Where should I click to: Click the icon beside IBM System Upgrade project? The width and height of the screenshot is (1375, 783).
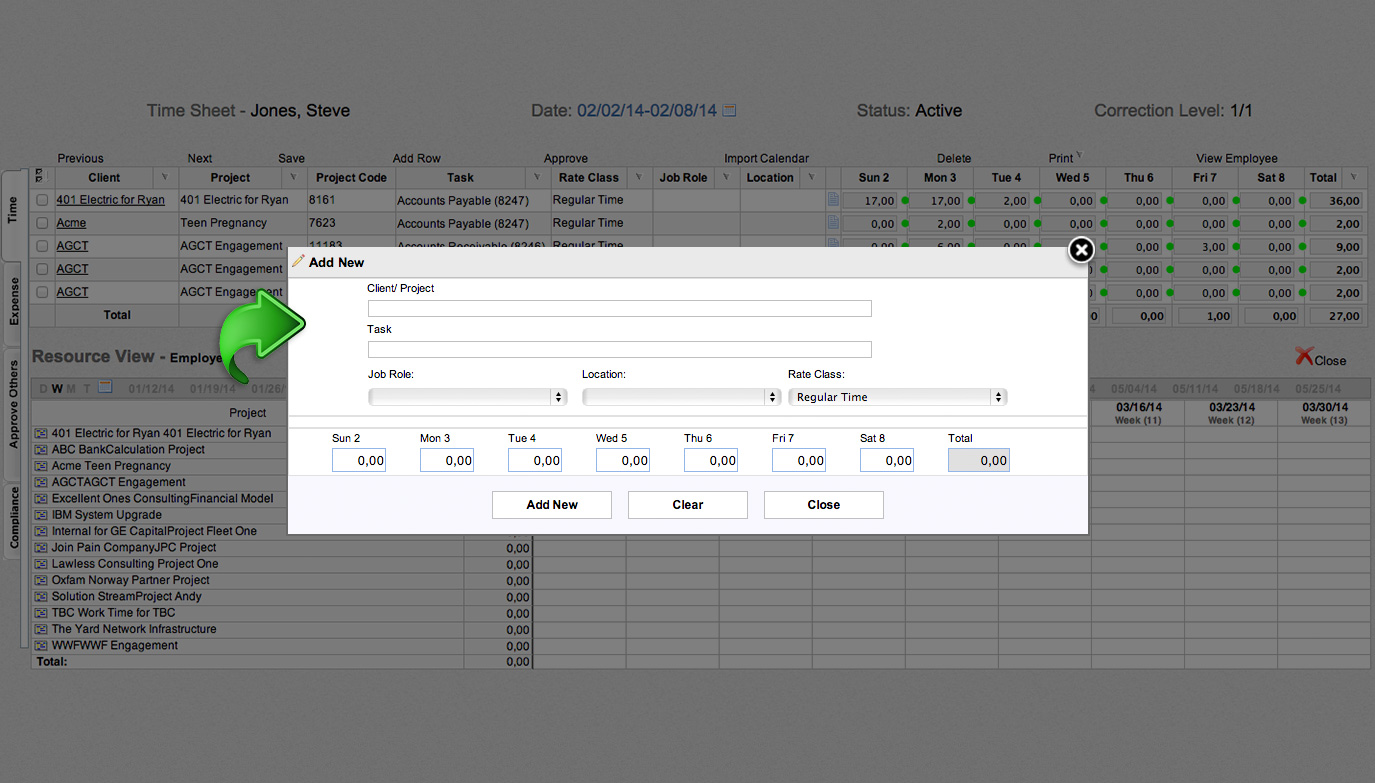41,515
